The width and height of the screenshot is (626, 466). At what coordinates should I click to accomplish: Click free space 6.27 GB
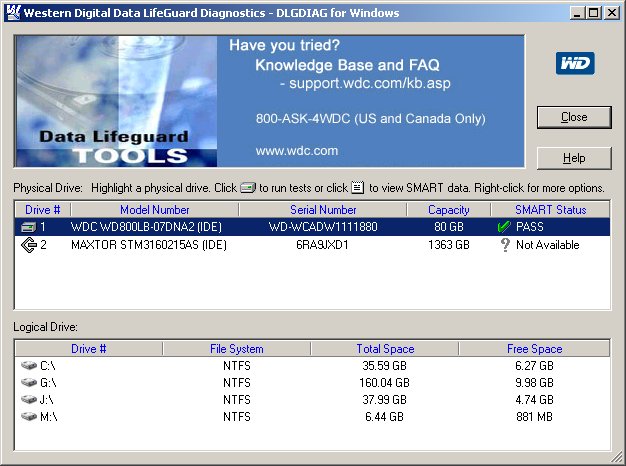[534, 365]
